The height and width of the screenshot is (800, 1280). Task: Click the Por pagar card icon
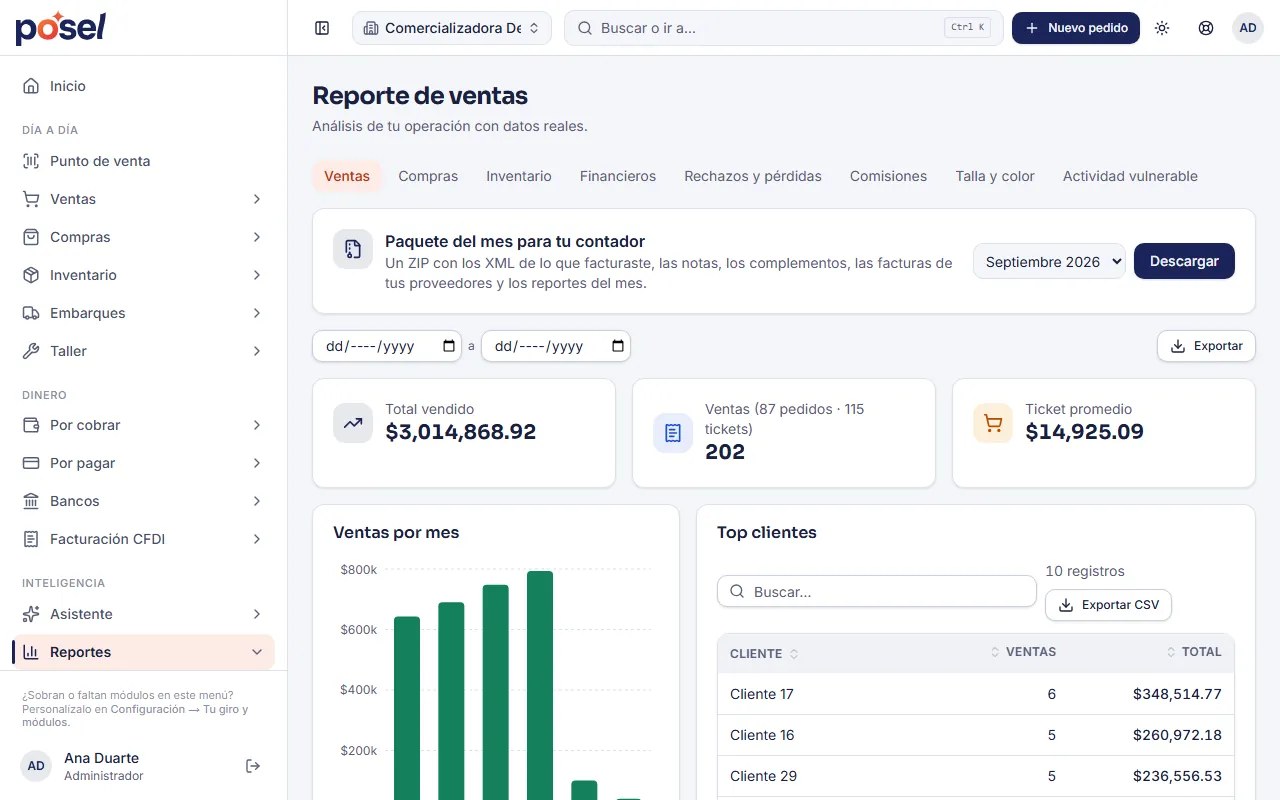tap(32, 463)
